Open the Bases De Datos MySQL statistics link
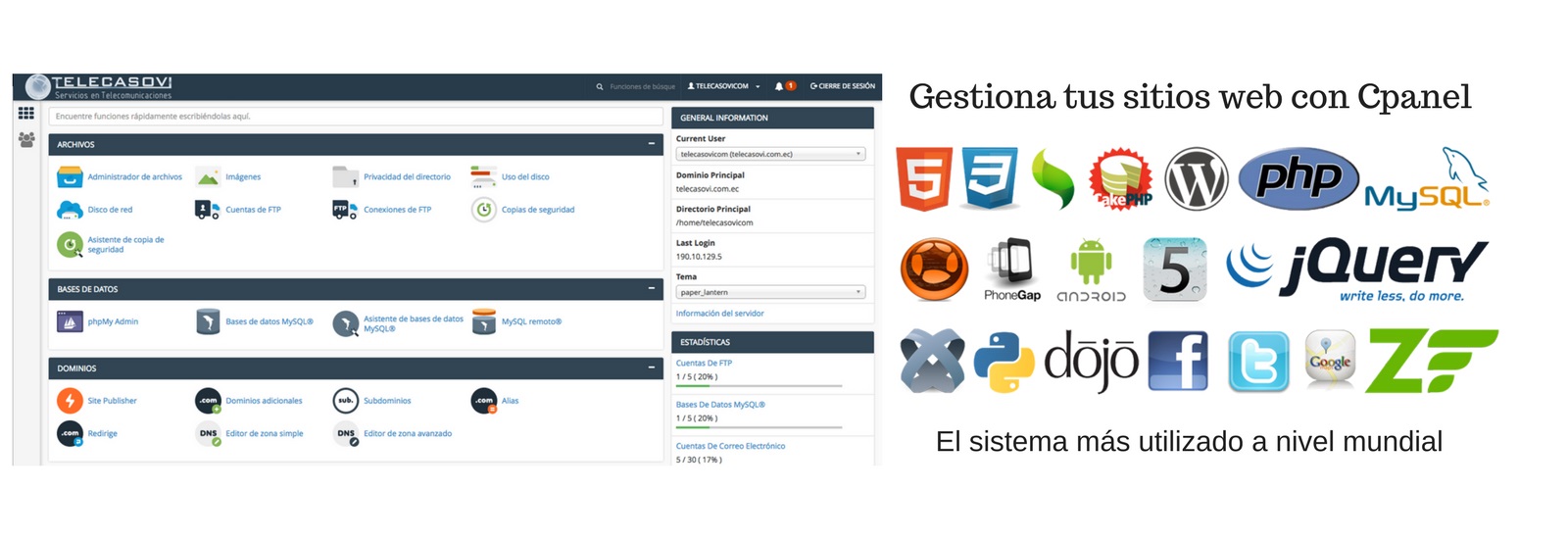Image resolution: width=1568 pixels, height=539 pixels. [720, 405]
